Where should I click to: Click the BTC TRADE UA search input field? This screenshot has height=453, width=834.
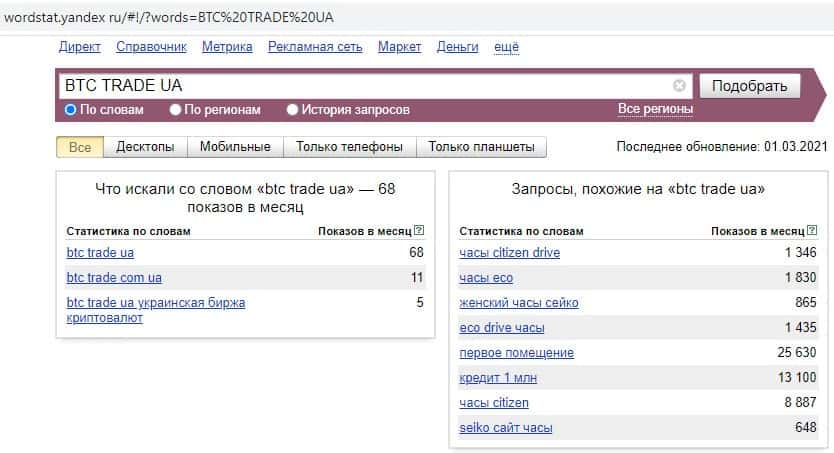point(360,86)
